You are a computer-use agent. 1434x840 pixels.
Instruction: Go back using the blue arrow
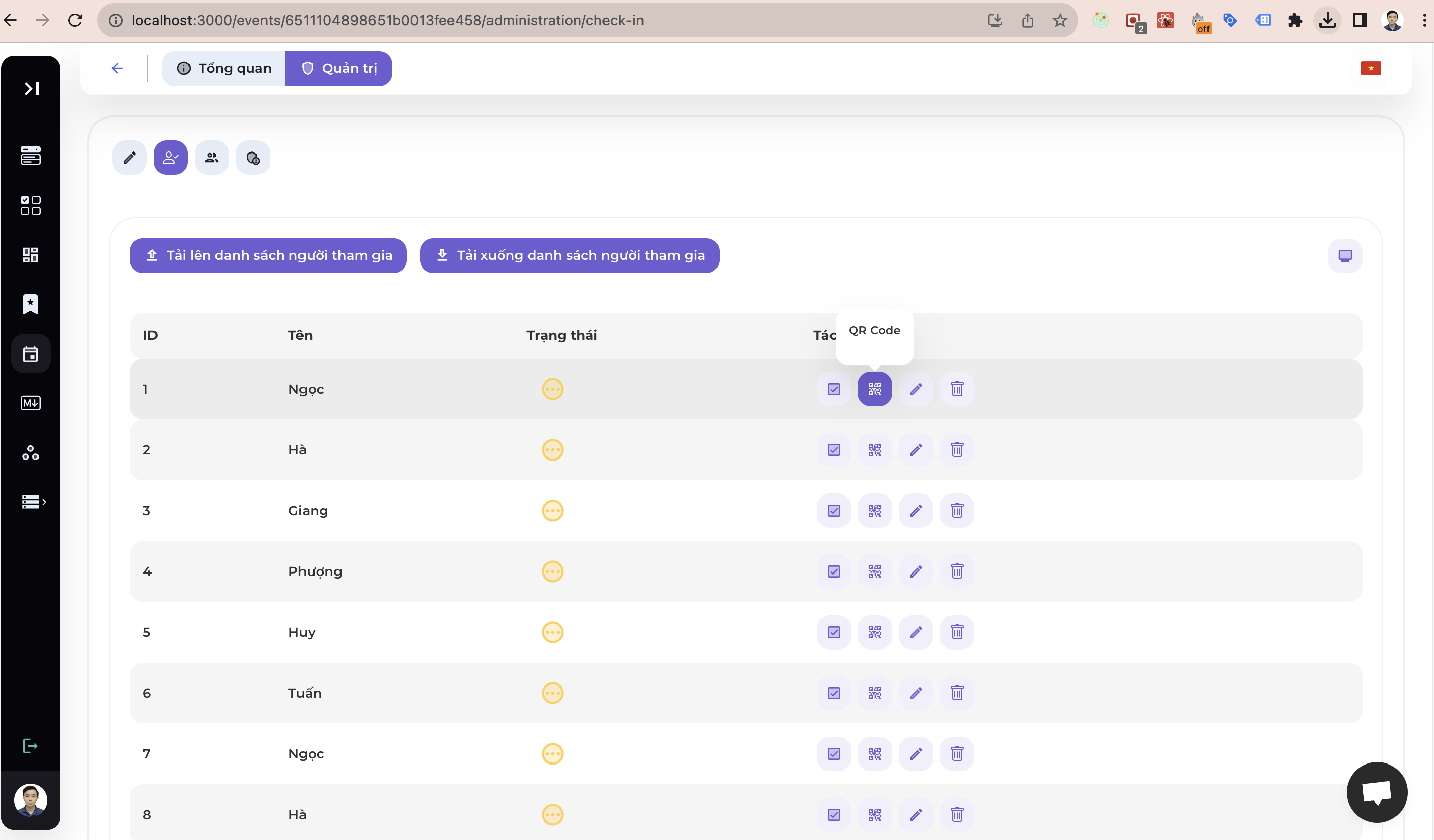(x=117, y=68)
